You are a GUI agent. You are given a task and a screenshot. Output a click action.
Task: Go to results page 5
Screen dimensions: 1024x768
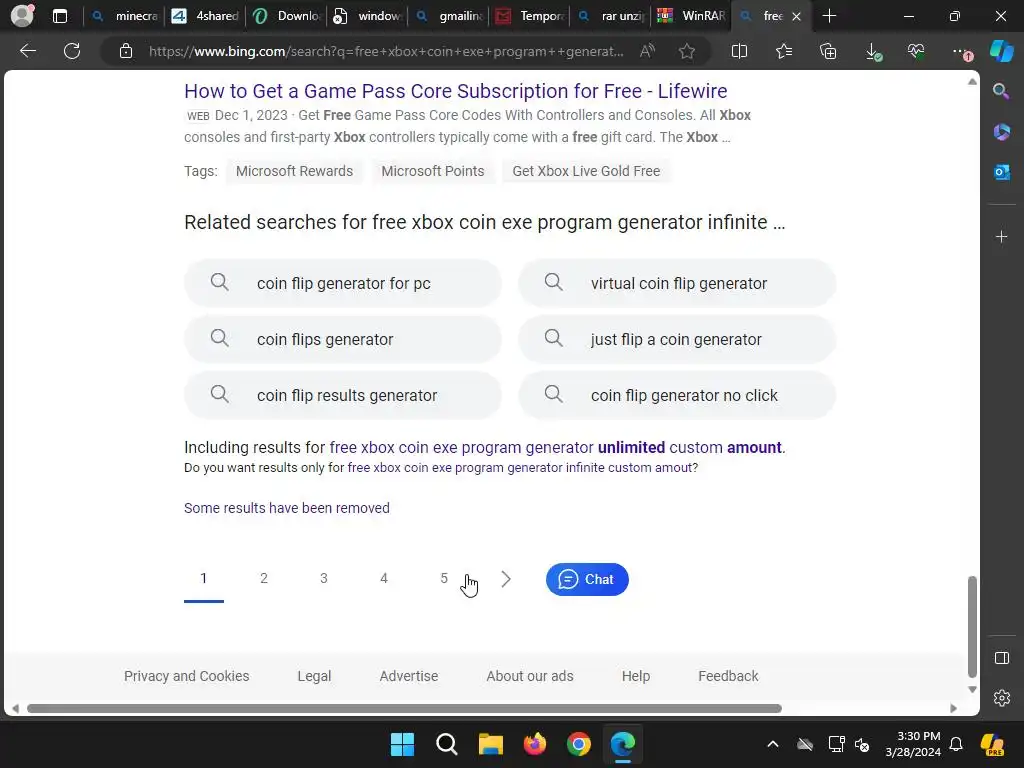pyautogui.click(x=444, y=579)
